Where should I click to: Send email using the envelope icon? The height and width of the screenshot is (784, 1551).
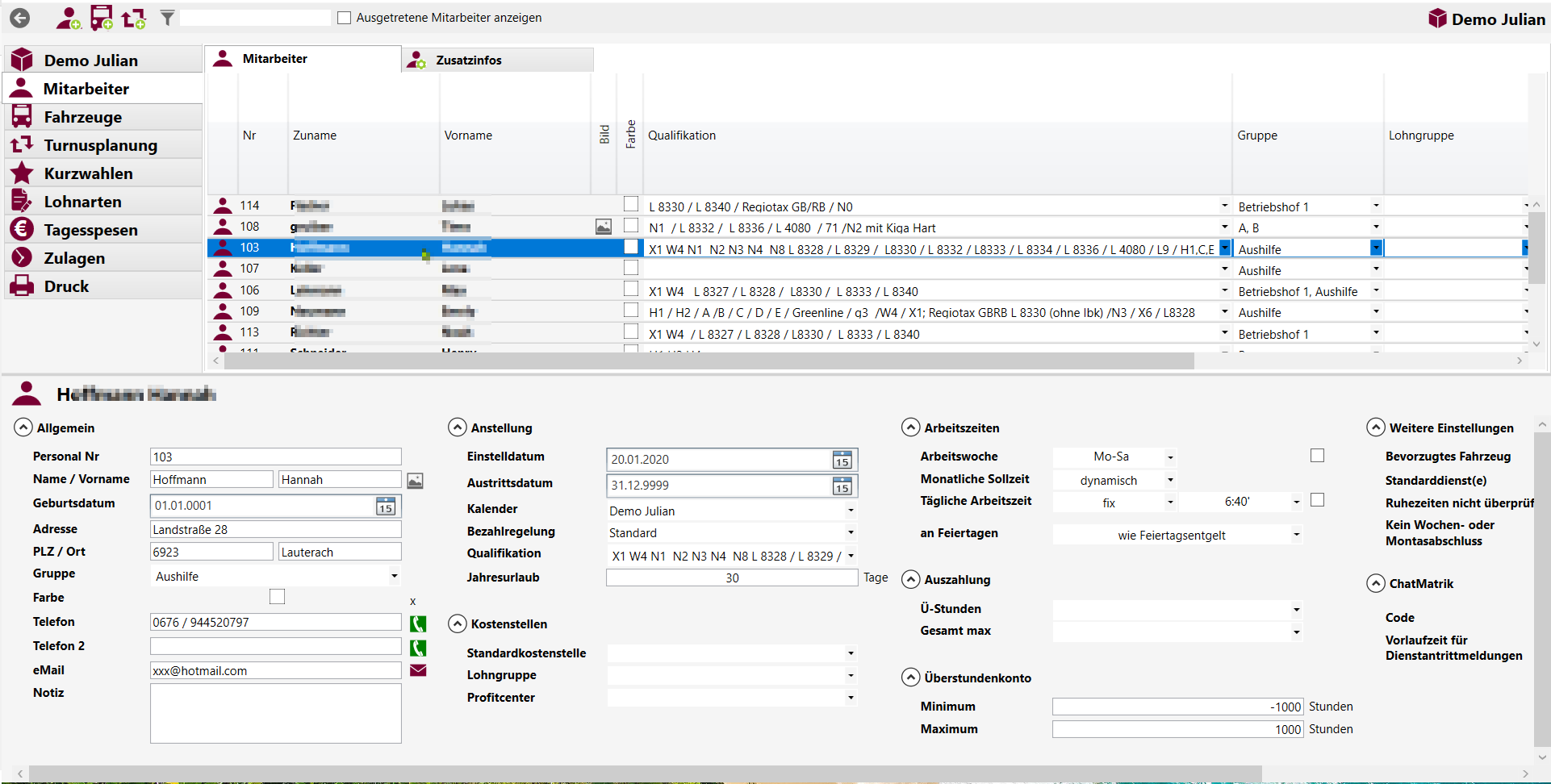[x=418, y=671]
